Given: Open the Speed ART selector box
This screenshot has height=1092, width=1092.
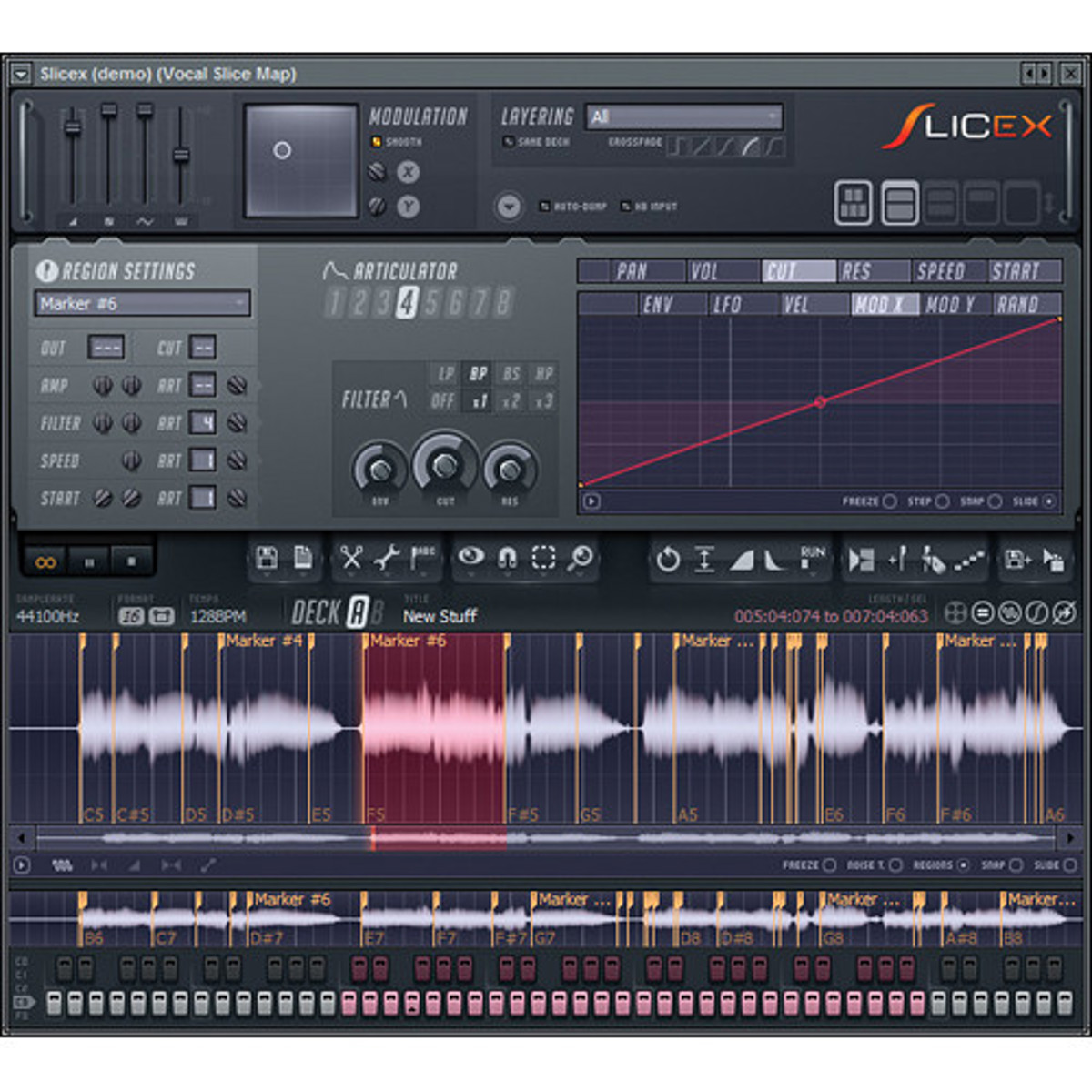Looking at the screenshot, I should [202, 460].
